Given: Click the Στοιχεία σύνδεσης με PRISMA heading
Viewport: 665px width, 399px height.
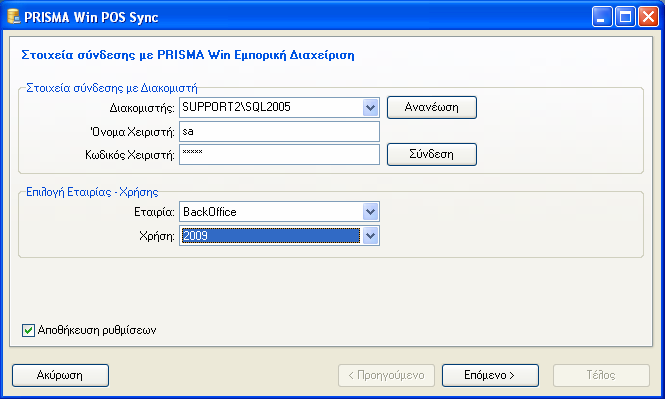Looking at the screenshot, I should (x=188, y=55).
